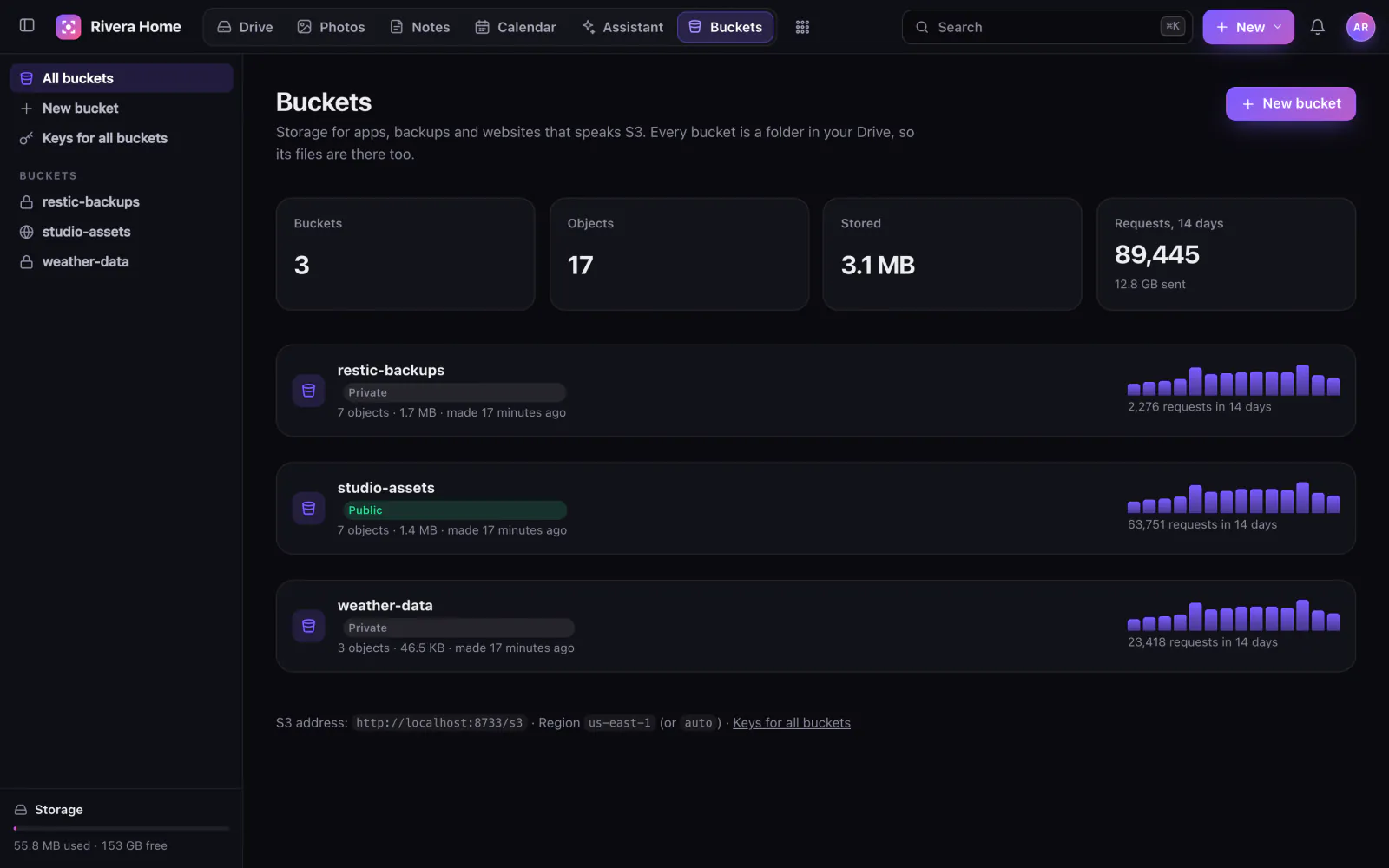Viewport: 1389px width, 868px height.
Task: Select the Buckets tab
Action: [x=726, y=27]
